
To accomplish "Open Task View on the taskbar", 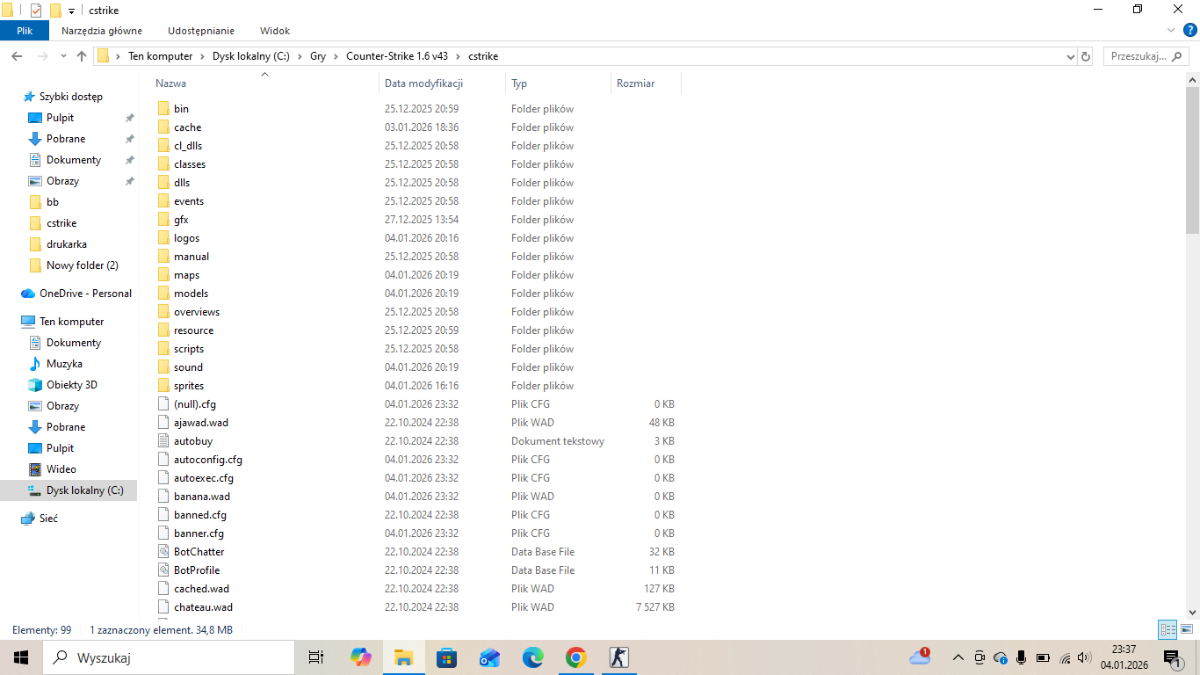I will [x=316, y=657].
